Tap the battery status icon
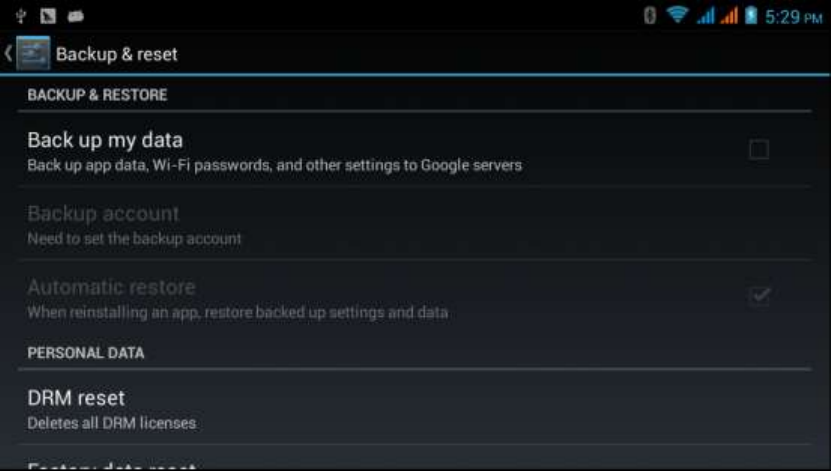The height and width of the screenshot is (471, 831). tap(751, 16)
